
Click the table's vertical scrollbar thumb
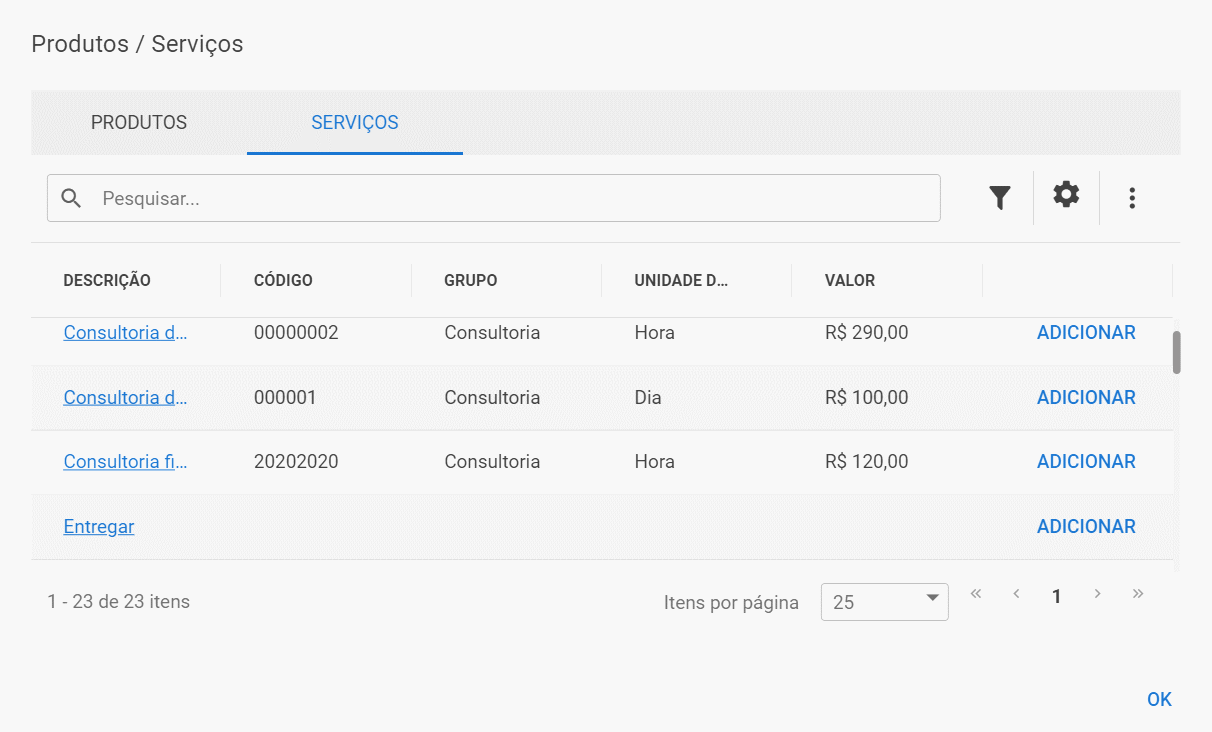[1177, 352]
